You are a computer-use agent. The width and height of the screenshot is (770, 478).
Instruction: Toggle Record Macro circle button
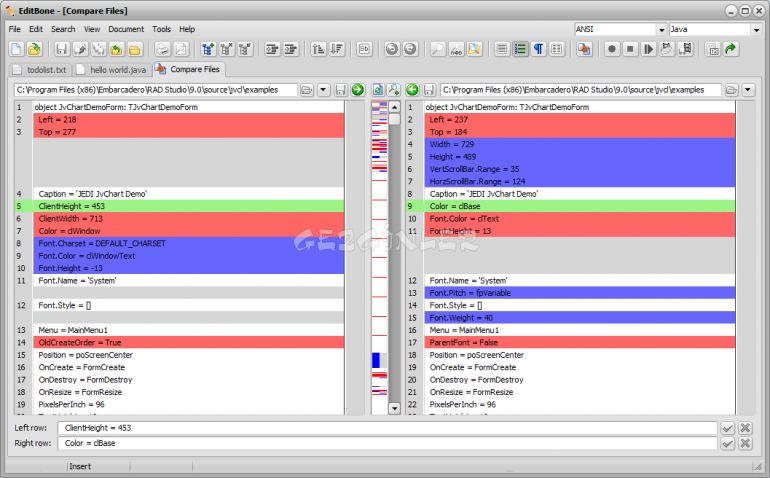[x=612, y=49]
